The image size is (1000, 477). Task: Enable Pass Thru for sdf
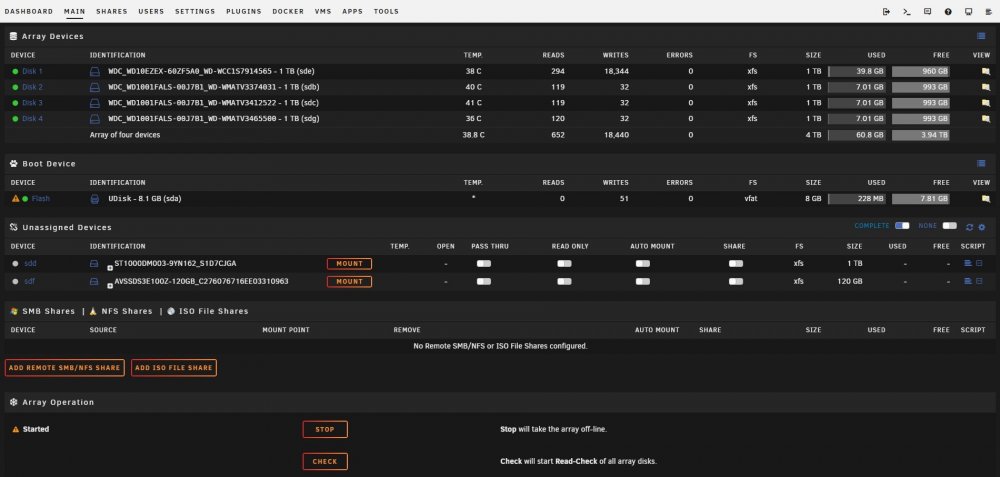pos(484,281)
